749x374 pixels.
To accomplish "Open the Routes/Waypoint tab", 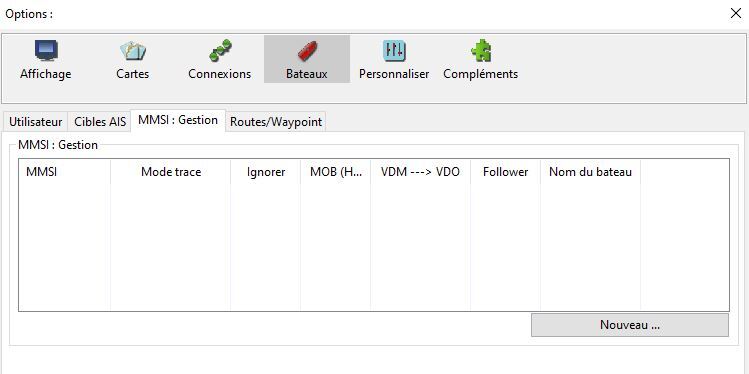I will (276, 122).
